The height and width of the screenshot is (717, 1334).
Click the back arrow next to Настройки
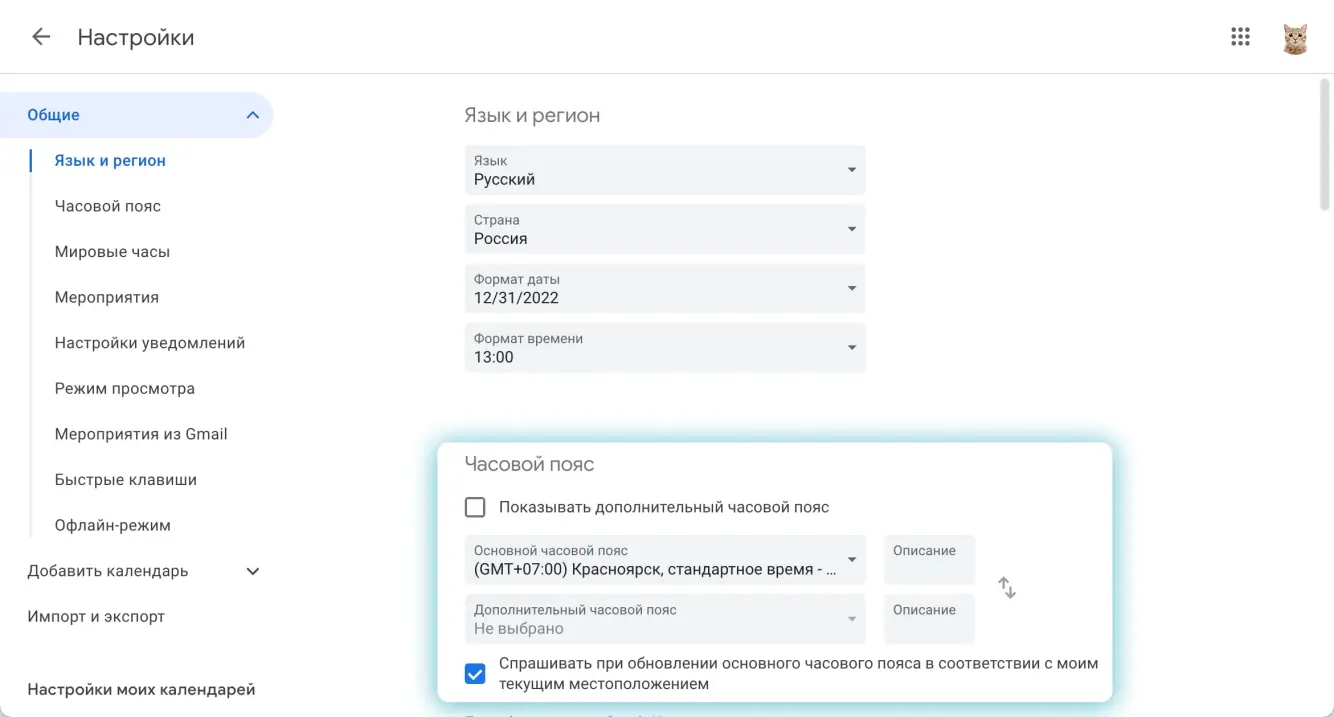click(41, 37)
